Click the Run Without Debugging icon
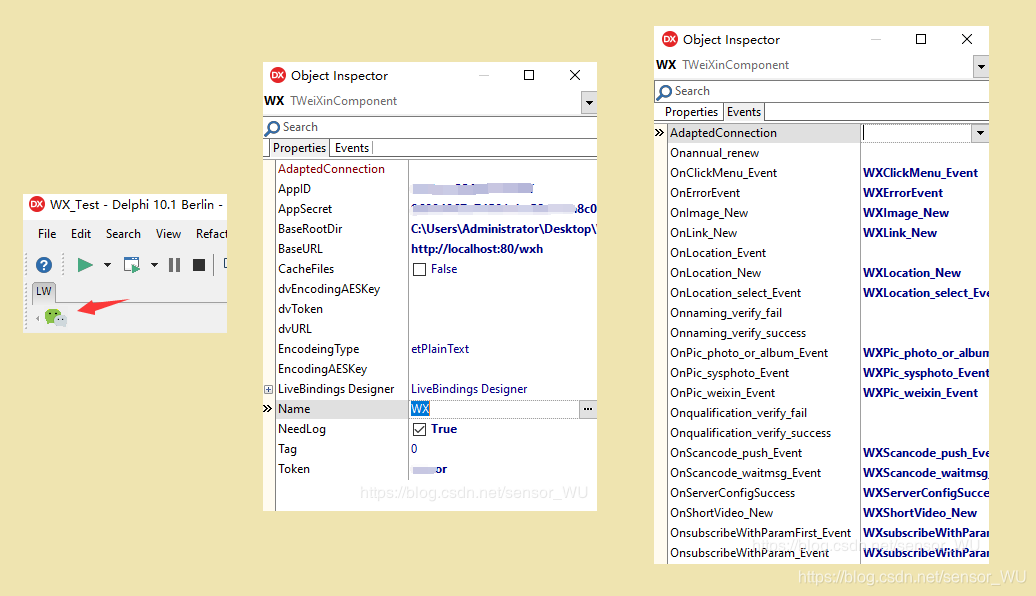Image resolution: width=1036 pixels, height=596 pixels. coord(131,265)
